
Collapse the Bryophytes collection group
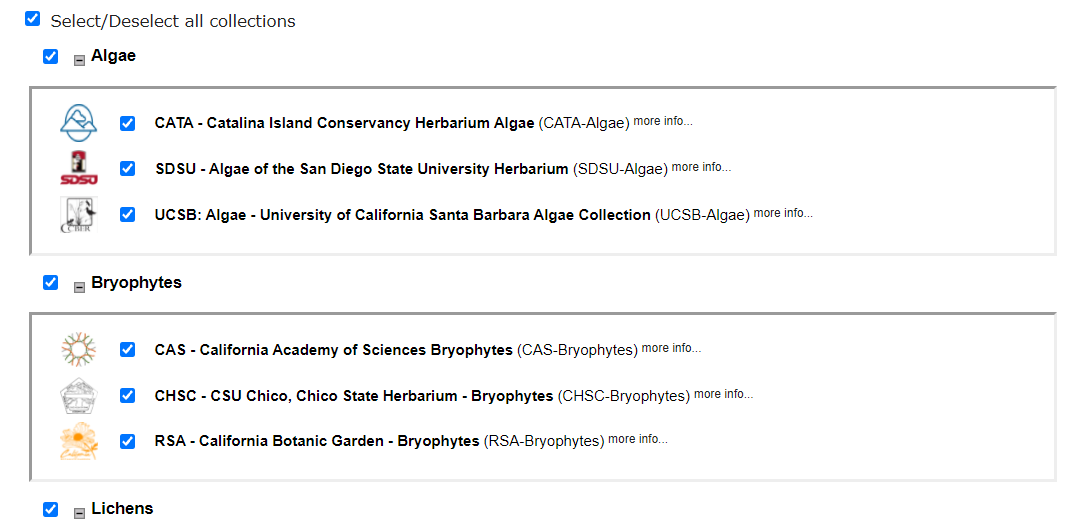click(79, 287)
